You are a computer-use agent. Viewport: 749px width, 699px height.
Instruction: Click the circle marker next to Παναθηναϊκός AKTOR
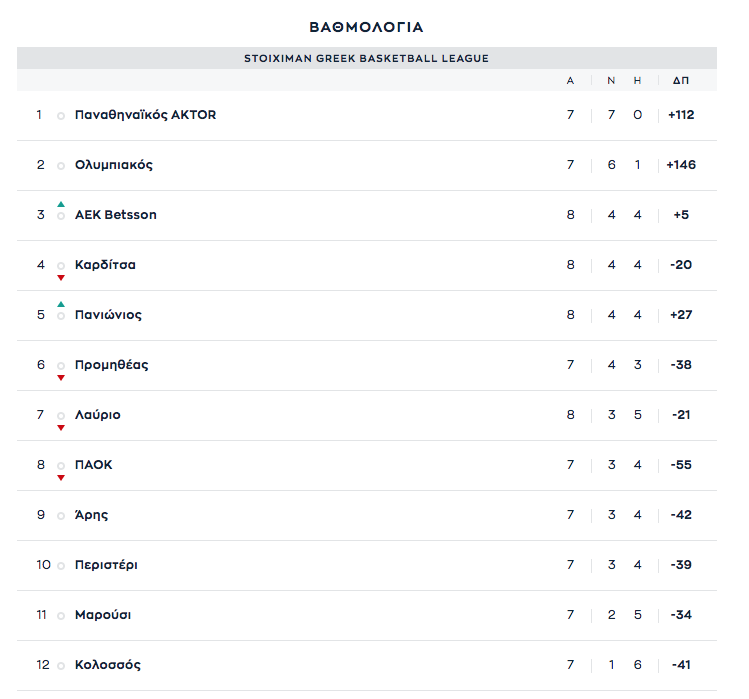(x=61, y=116)
